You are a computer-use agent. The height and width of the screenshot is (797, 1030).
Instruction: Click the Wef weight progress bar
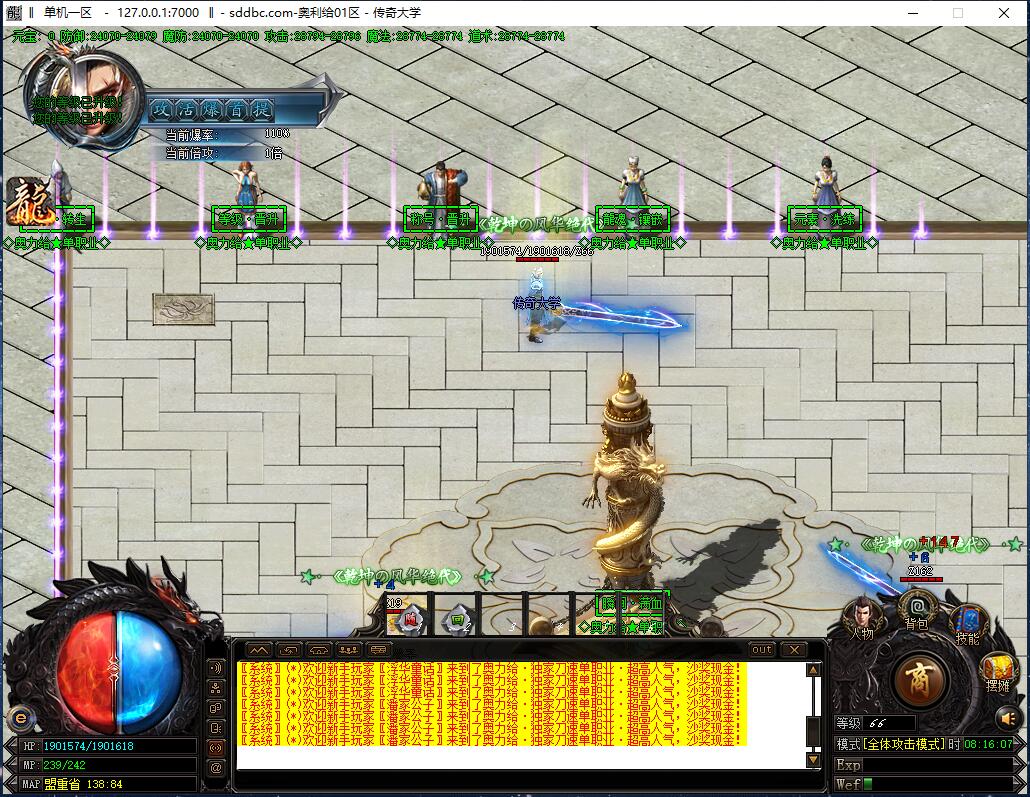(938, 784)
